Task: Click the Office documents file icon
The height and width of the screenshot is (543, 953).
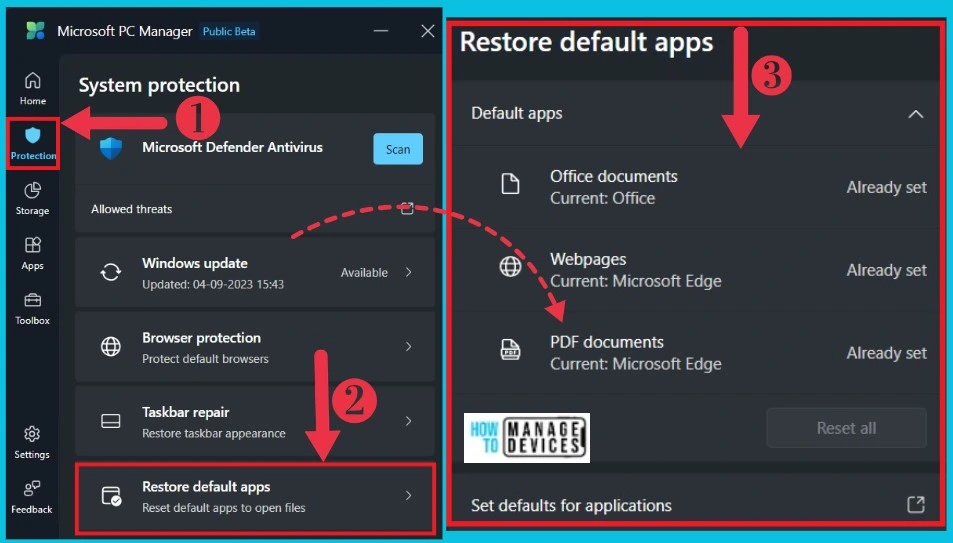Action: pyautogui.click(x=510, y=183)
